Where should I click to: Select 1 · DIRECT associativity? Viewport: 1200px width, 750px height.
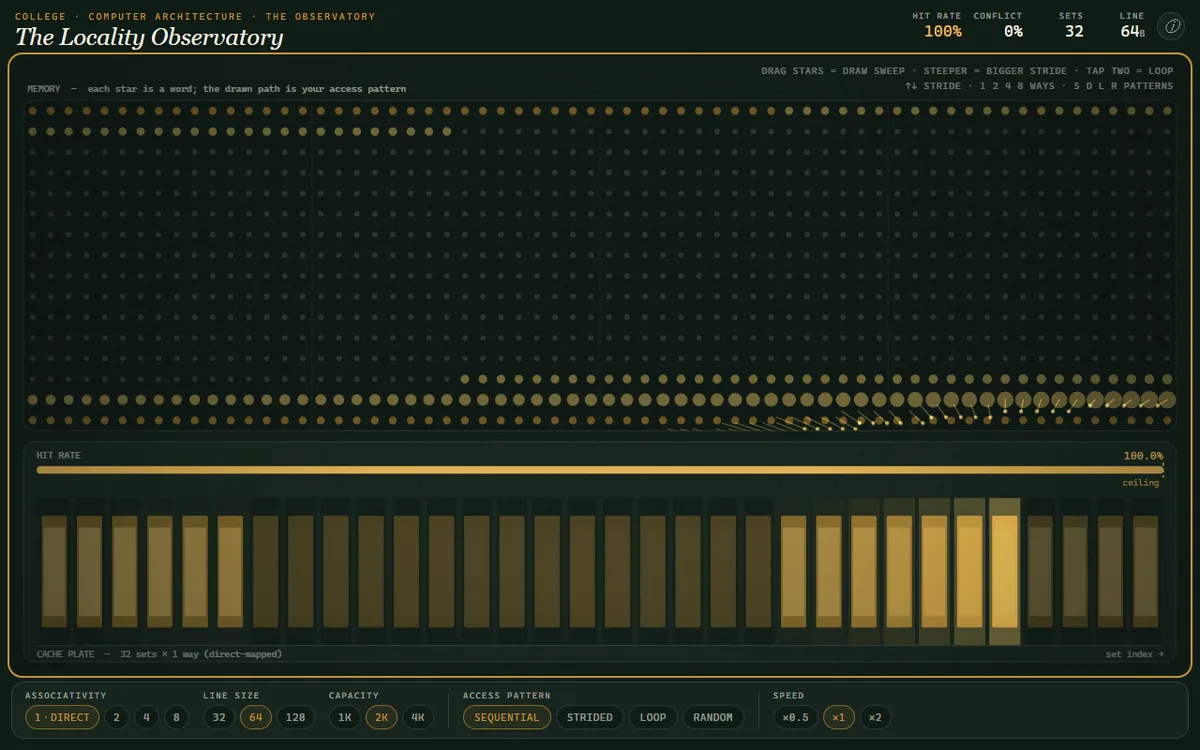click(x=63, y=717)
